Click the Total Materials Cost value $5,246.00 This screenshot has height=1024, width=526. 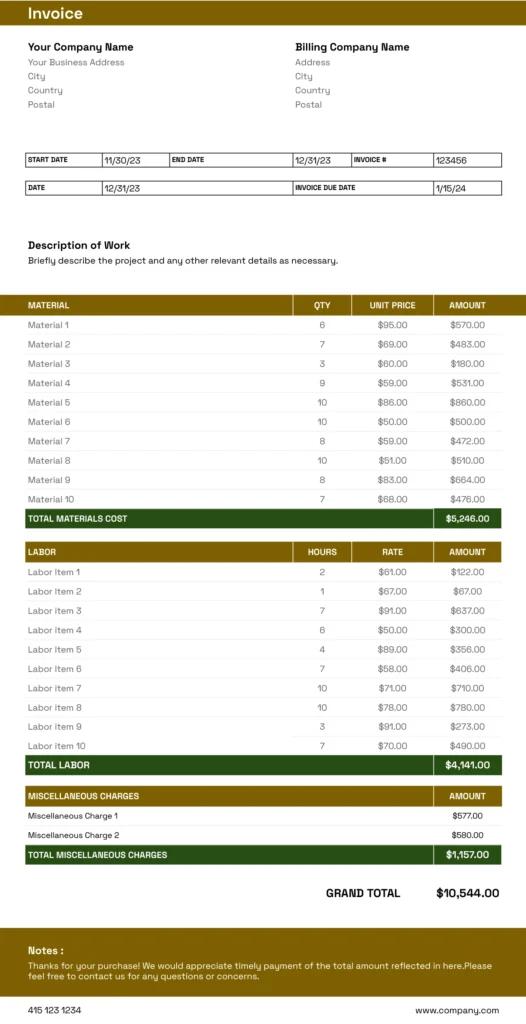point(467,519)
